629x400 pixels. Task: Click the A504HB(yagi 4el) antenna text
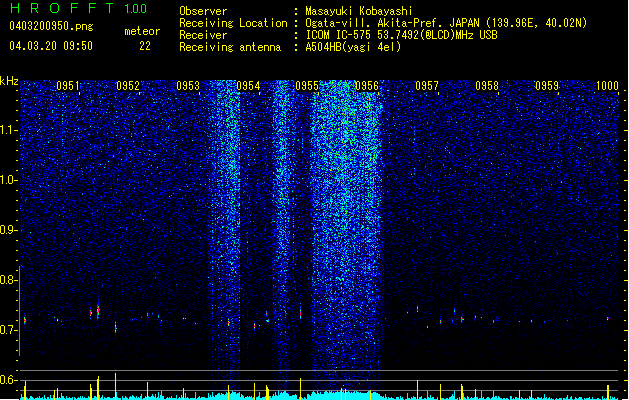coord(353,47)
